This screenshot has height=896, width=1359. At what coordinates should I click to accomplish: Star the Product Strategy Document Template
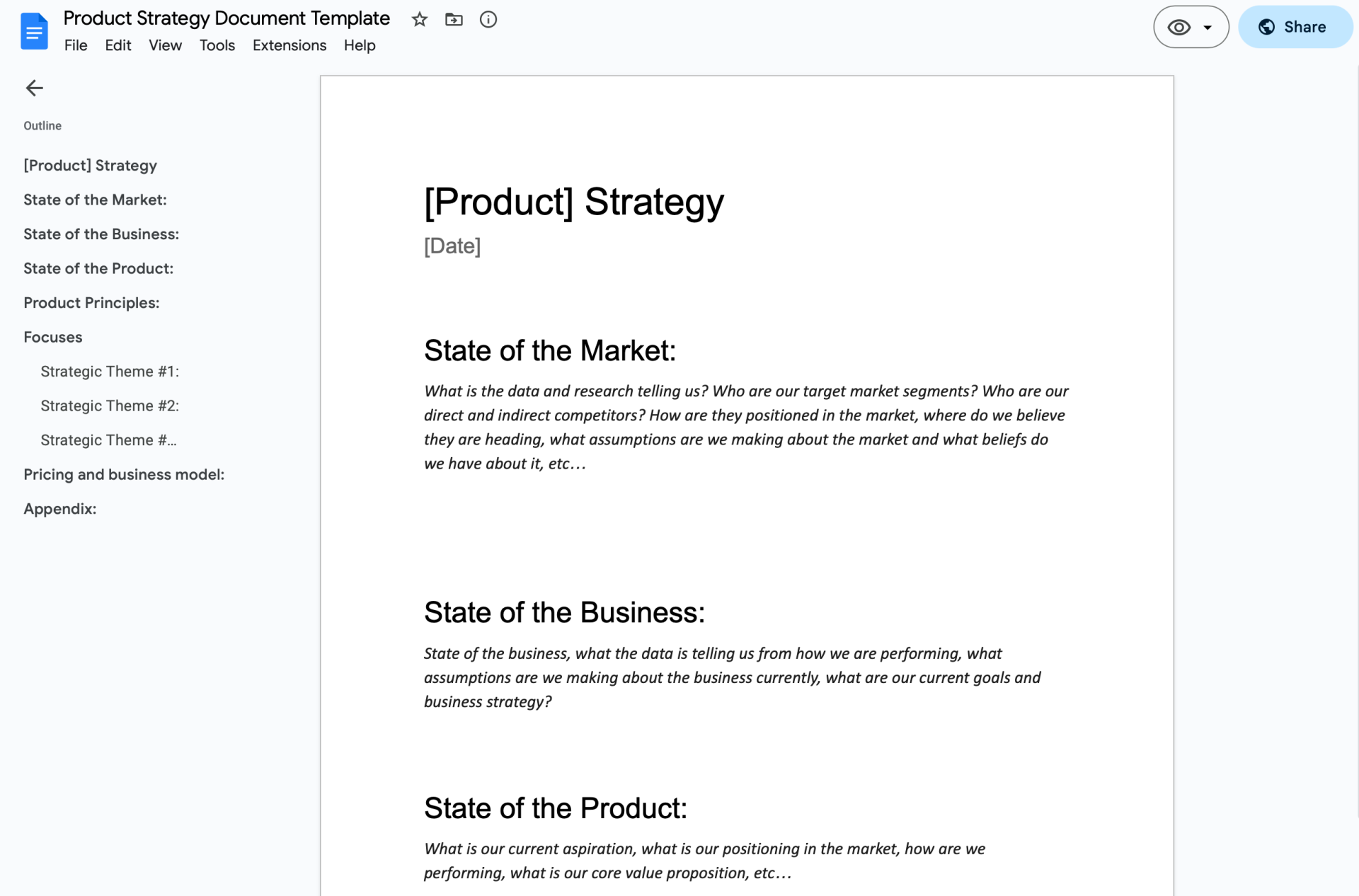click(420, 20)
